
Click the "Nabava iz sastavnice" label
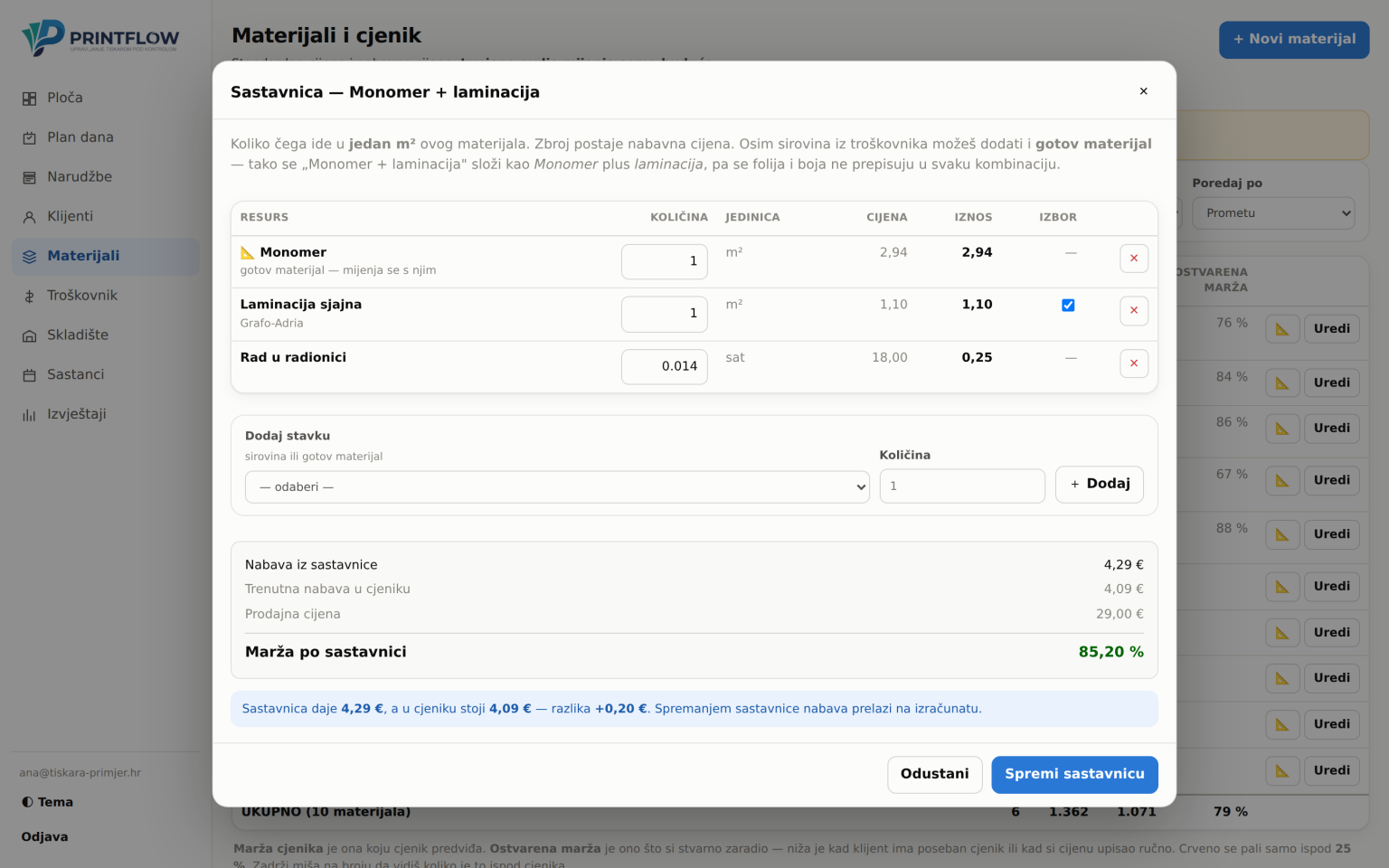click(x=311, y=565)
